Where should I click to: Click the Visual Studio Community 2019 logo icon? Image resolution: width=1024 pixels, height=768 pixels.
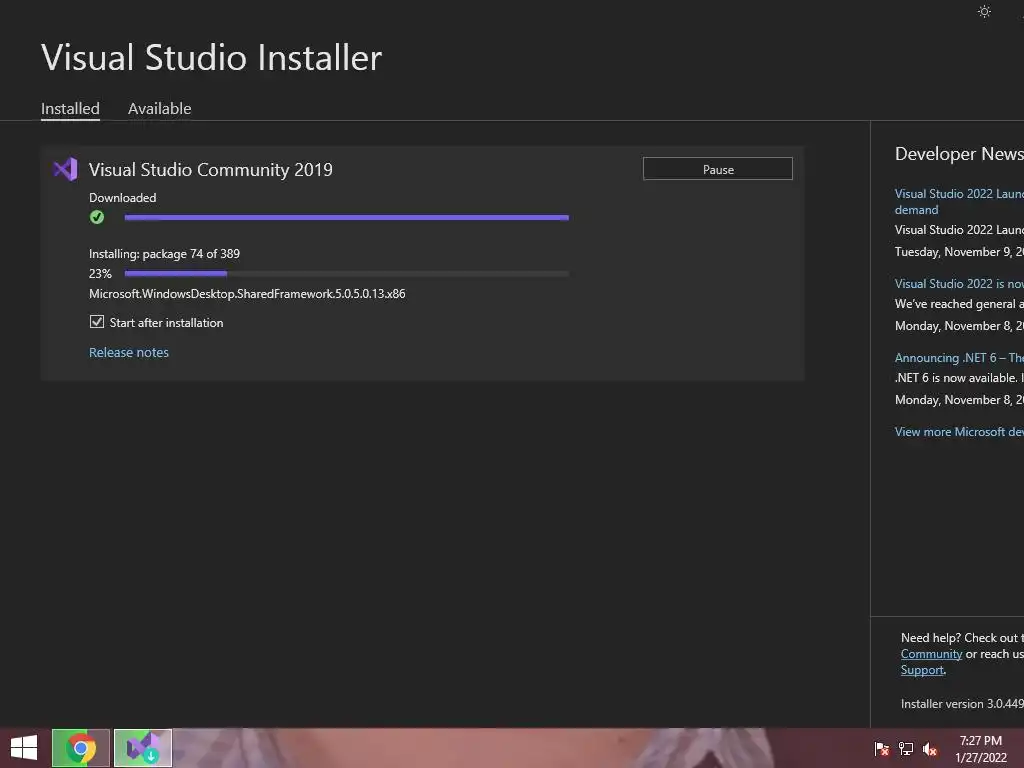pos(65,170)
